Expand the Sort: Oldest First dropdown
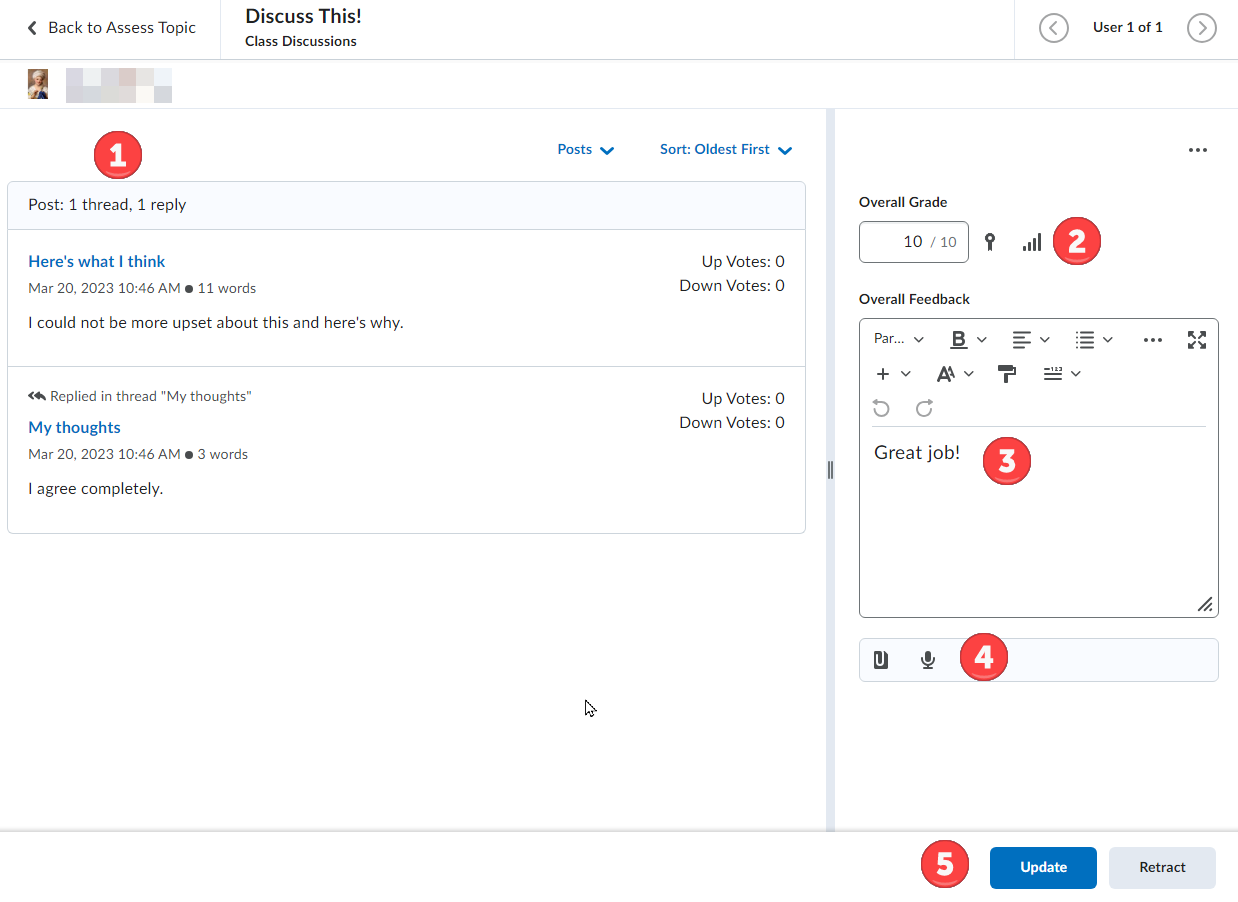Image resolution: width=1238 pixels, height=902 pixels. coord(725,150)
